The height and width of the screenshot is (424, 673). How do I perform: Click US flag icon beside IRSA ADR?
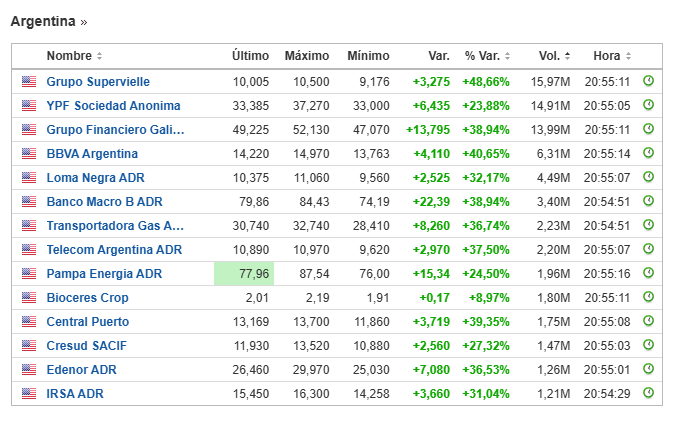29,394
